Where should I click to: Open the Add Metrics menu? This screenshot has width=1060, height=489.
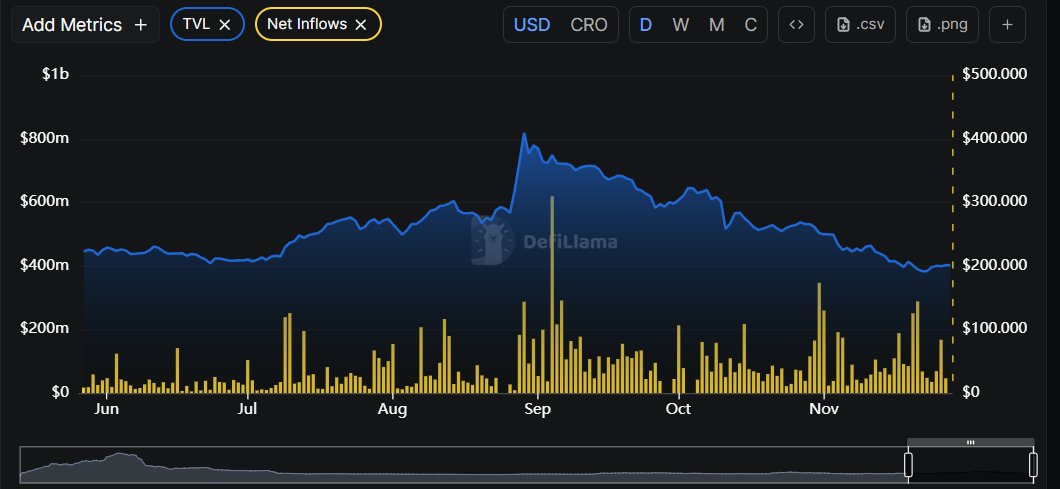point(84,25)
